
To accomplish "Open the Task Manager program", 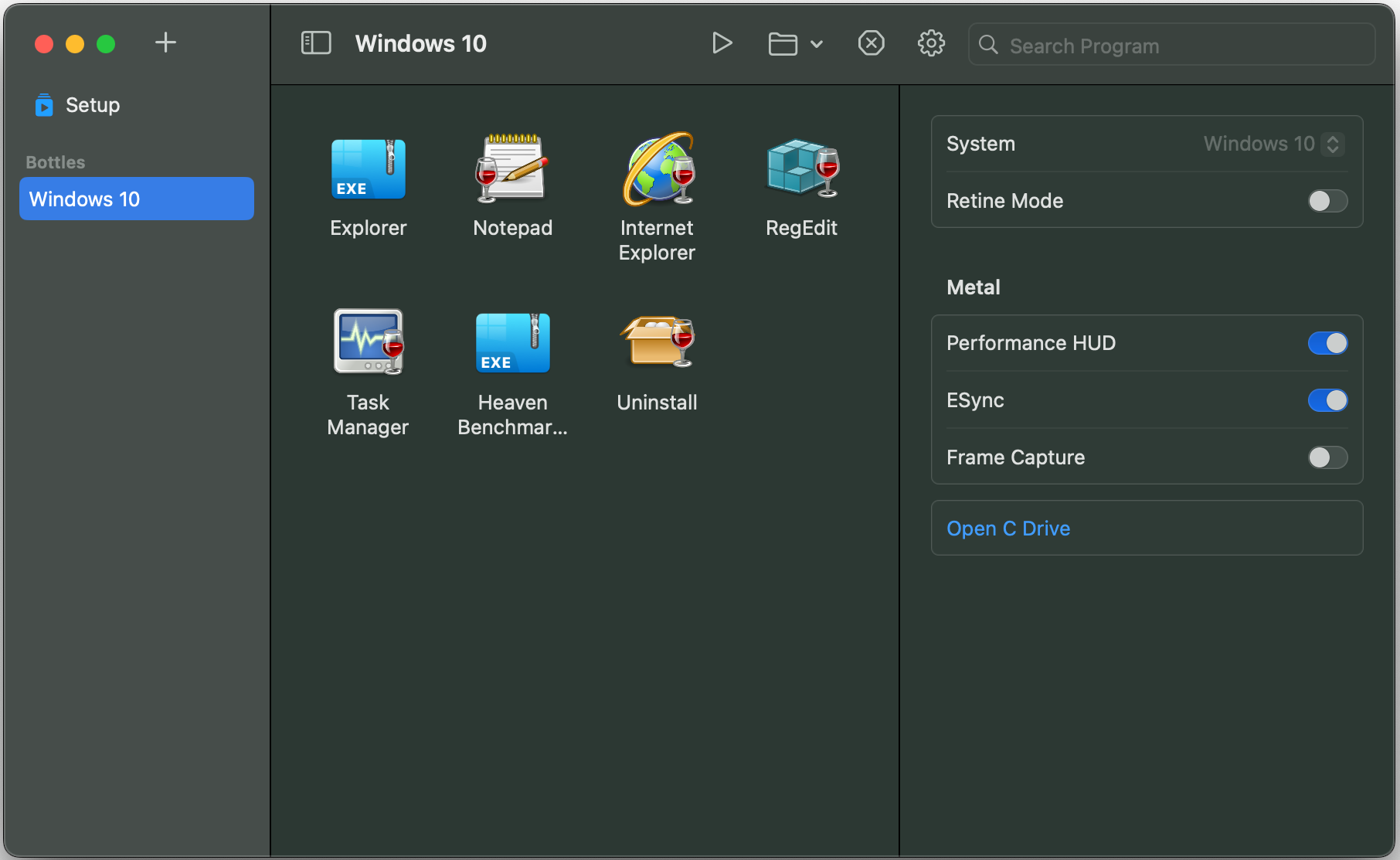I will coord(369,342).
